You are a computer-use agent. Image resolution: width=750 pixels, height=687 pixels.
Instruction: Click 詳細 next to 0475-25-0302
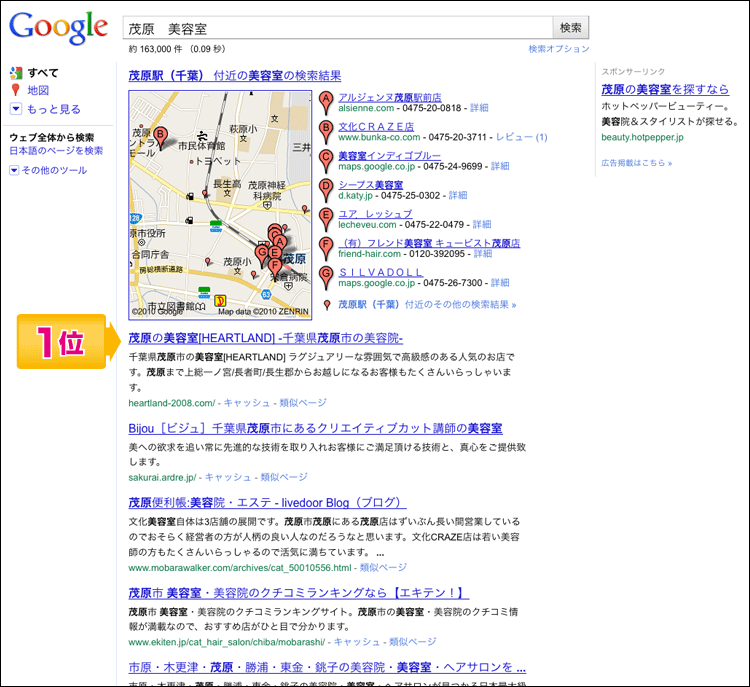point(458,195)
